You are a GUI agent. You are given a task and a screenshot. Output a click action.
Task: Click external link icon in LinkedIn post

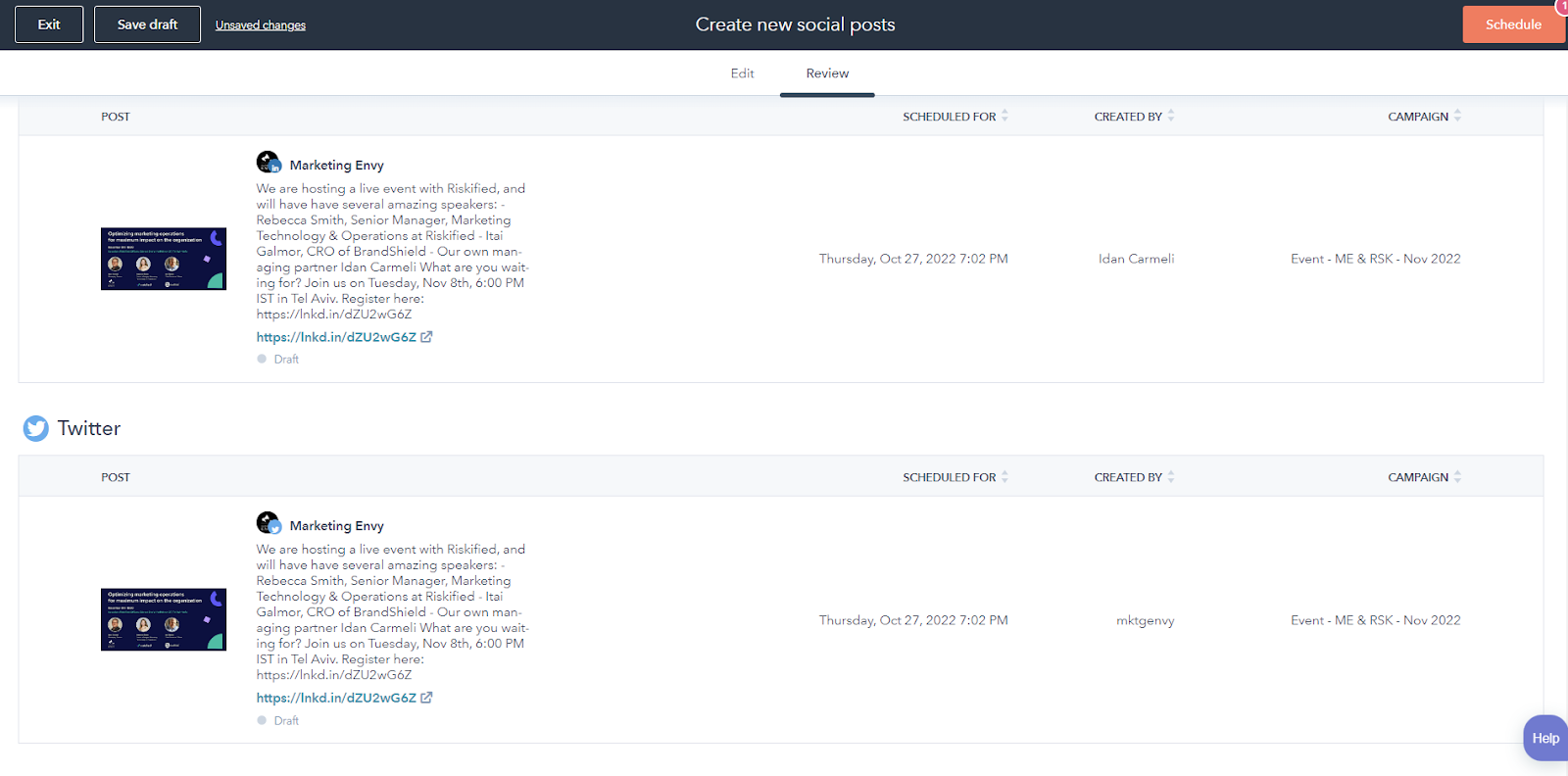pos(426,337)
